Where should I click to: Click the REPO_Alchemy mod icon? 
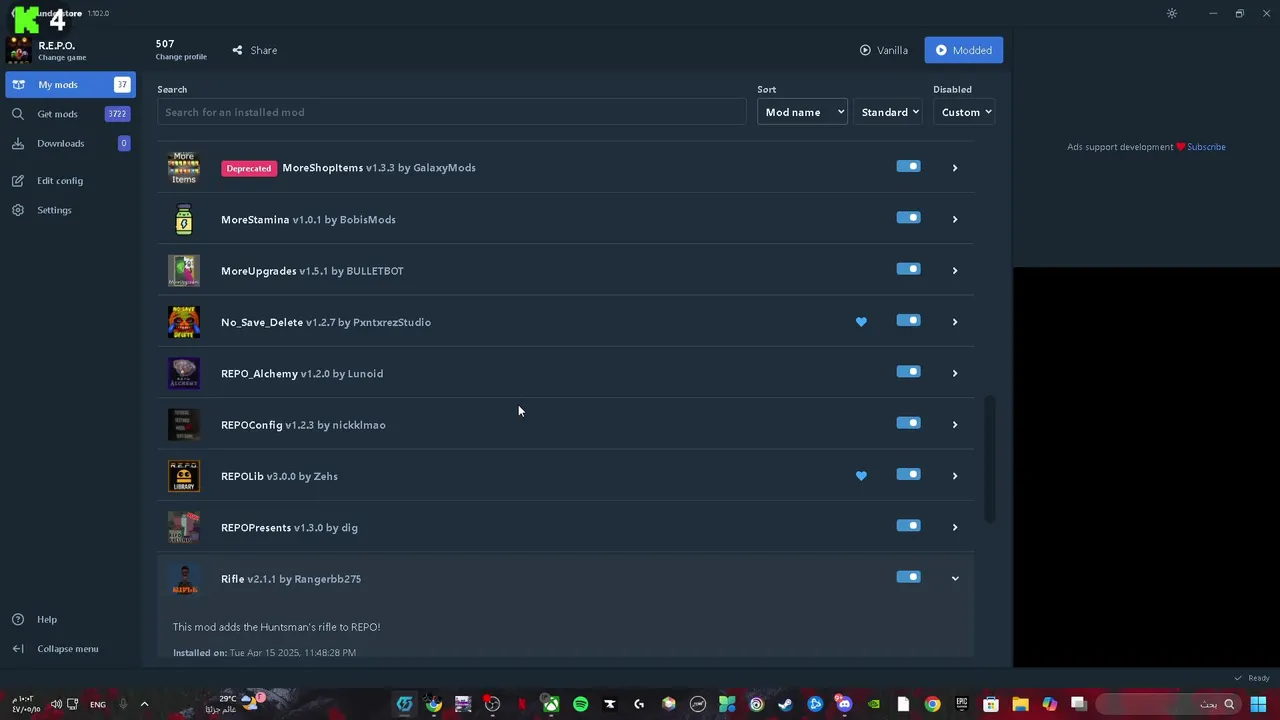click(x=184, y=373)
